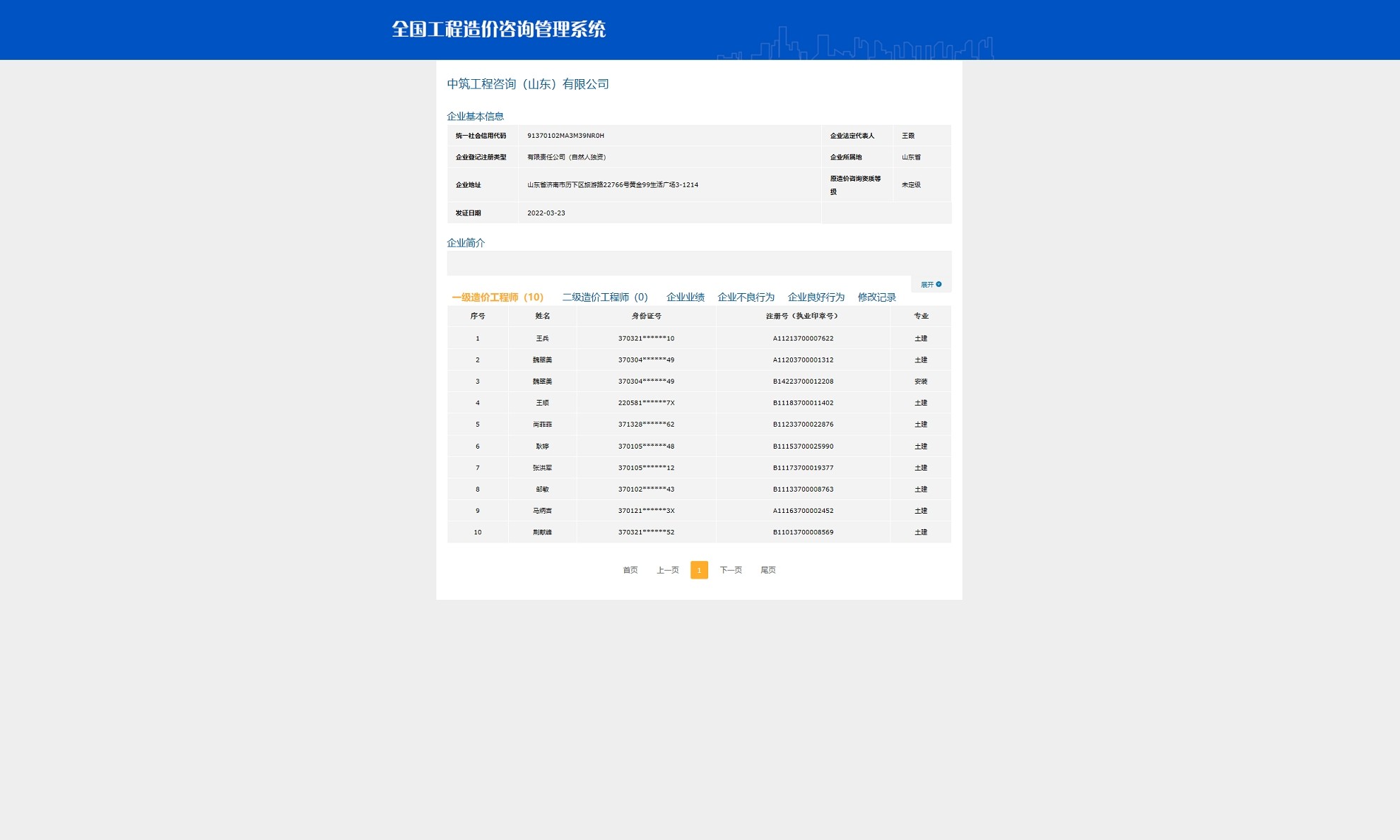This screenshot has height=840, width=1400.
Task: Select the table row for 王兵
Action: (542, 338)
